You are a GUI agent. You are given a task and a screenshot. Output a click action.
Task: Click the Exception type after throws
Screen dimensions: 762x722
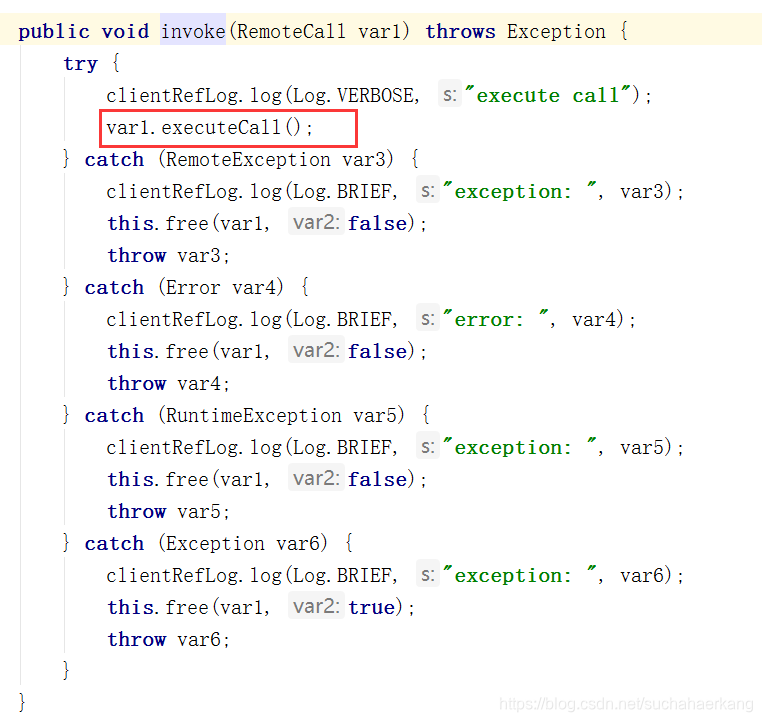coord(556,32)
